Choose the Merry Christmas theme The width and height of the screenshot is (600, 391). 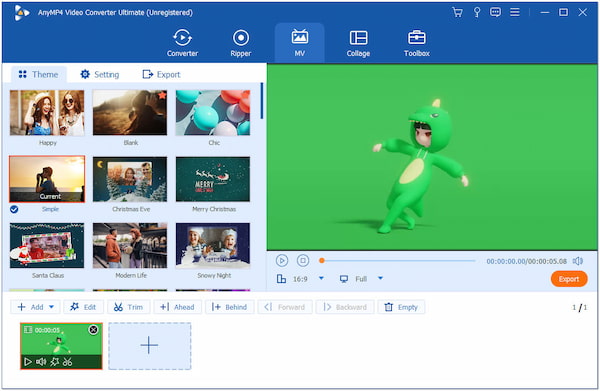pos(213,179)
